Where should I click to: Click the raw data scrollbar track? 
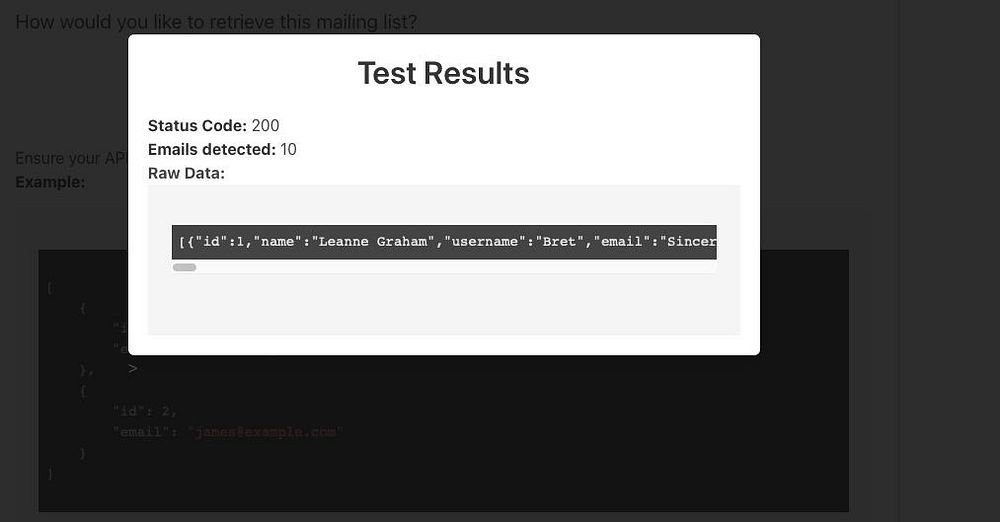pos(450,268)
